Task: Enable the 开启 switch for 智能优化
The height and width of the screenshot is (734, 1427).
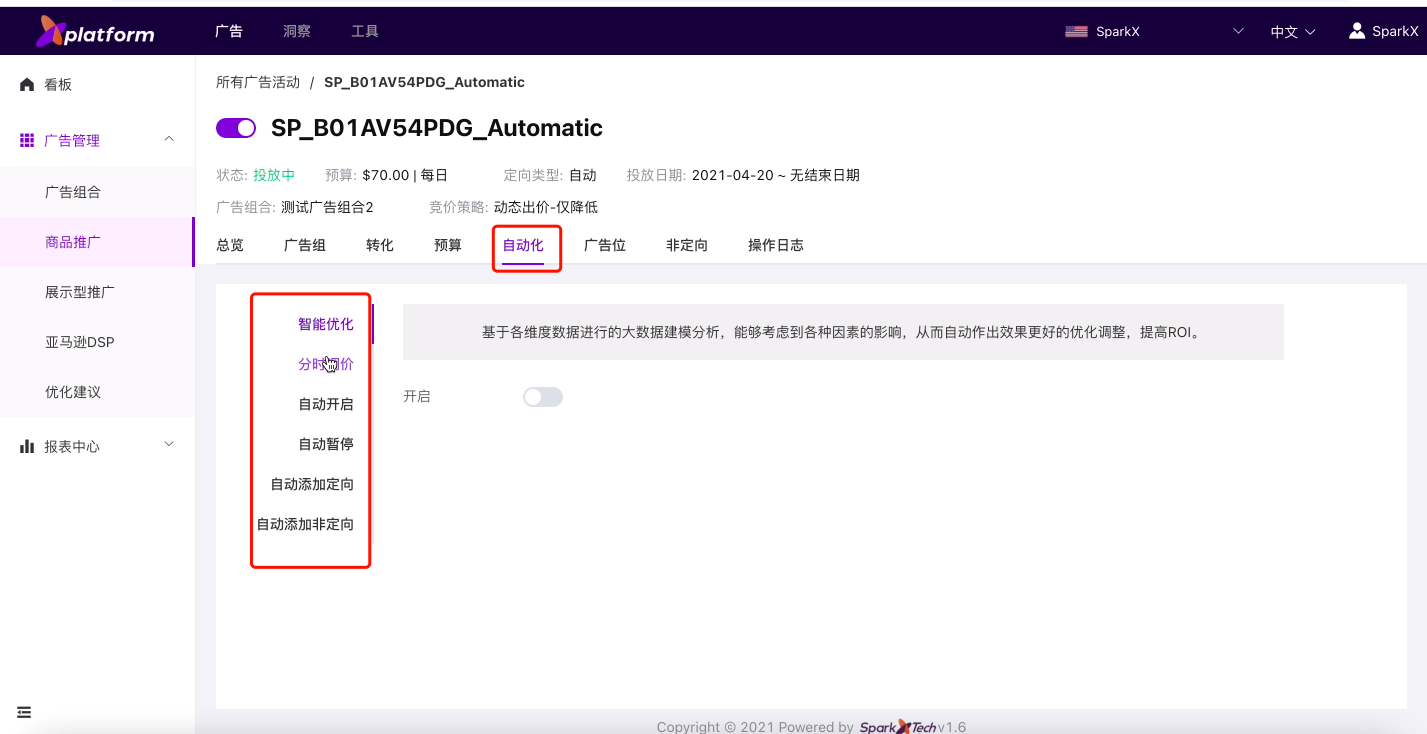Action: [543, 397]
